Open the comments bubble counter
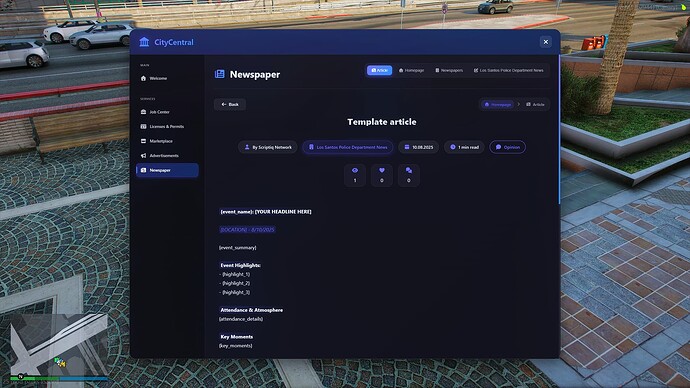 click(408, 175)
